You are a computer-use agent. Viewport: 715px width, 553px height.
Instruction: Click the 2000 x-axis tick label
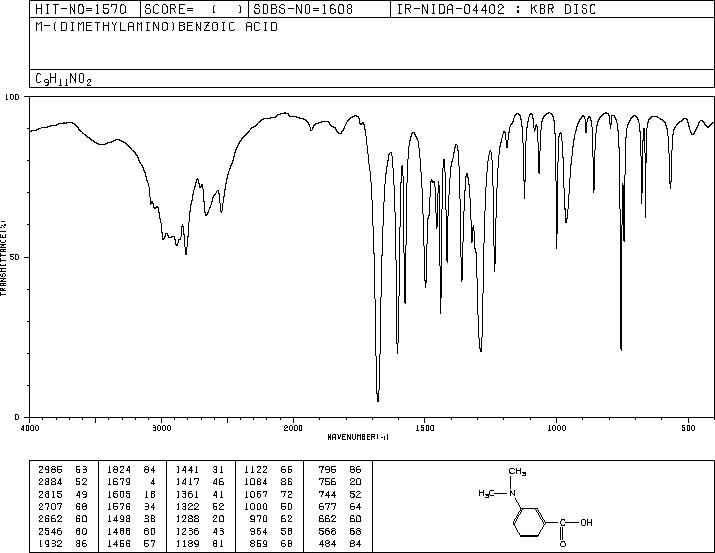(x=293, y=428)
